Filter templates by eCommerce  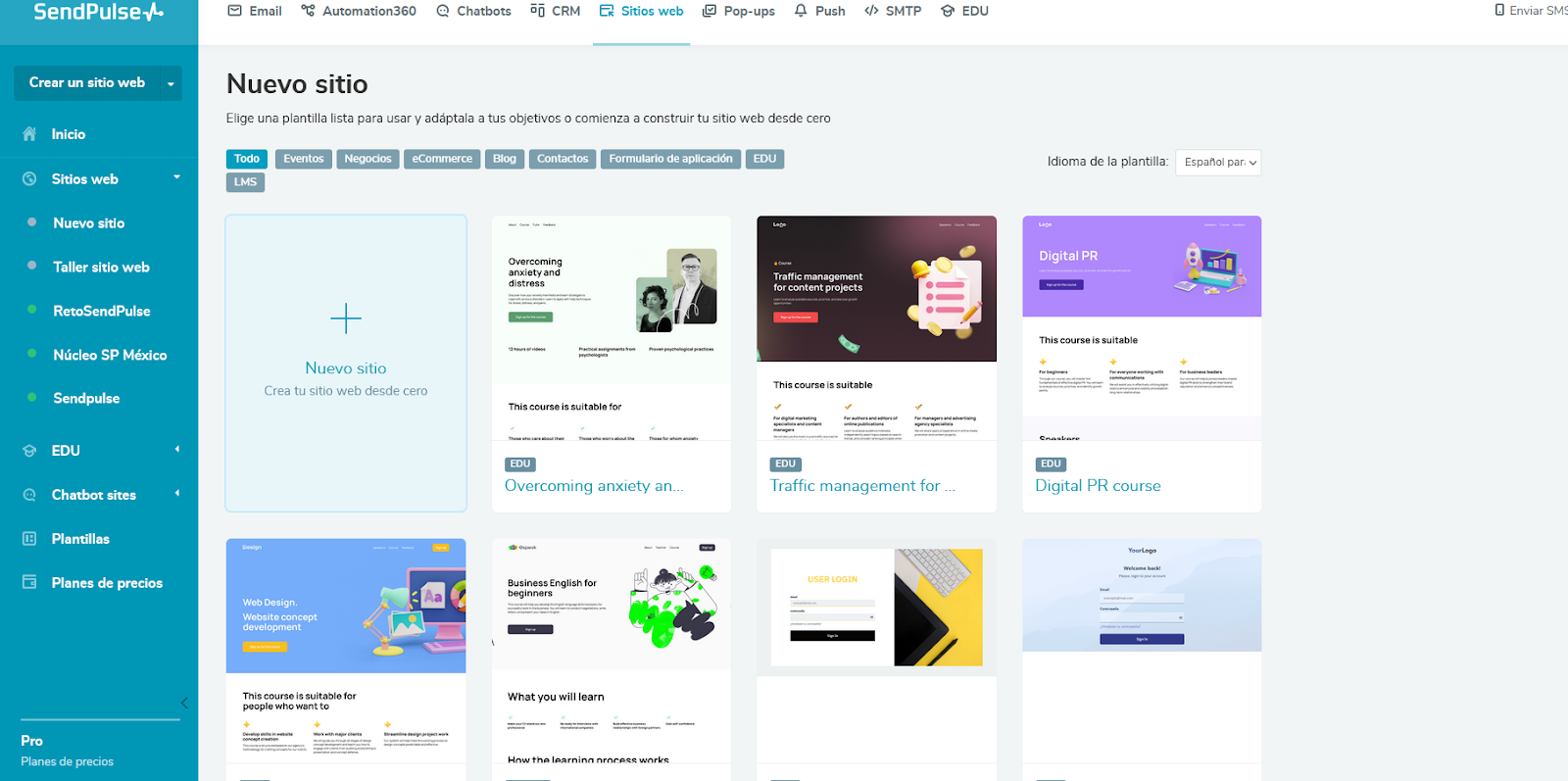tap(442, 159)
